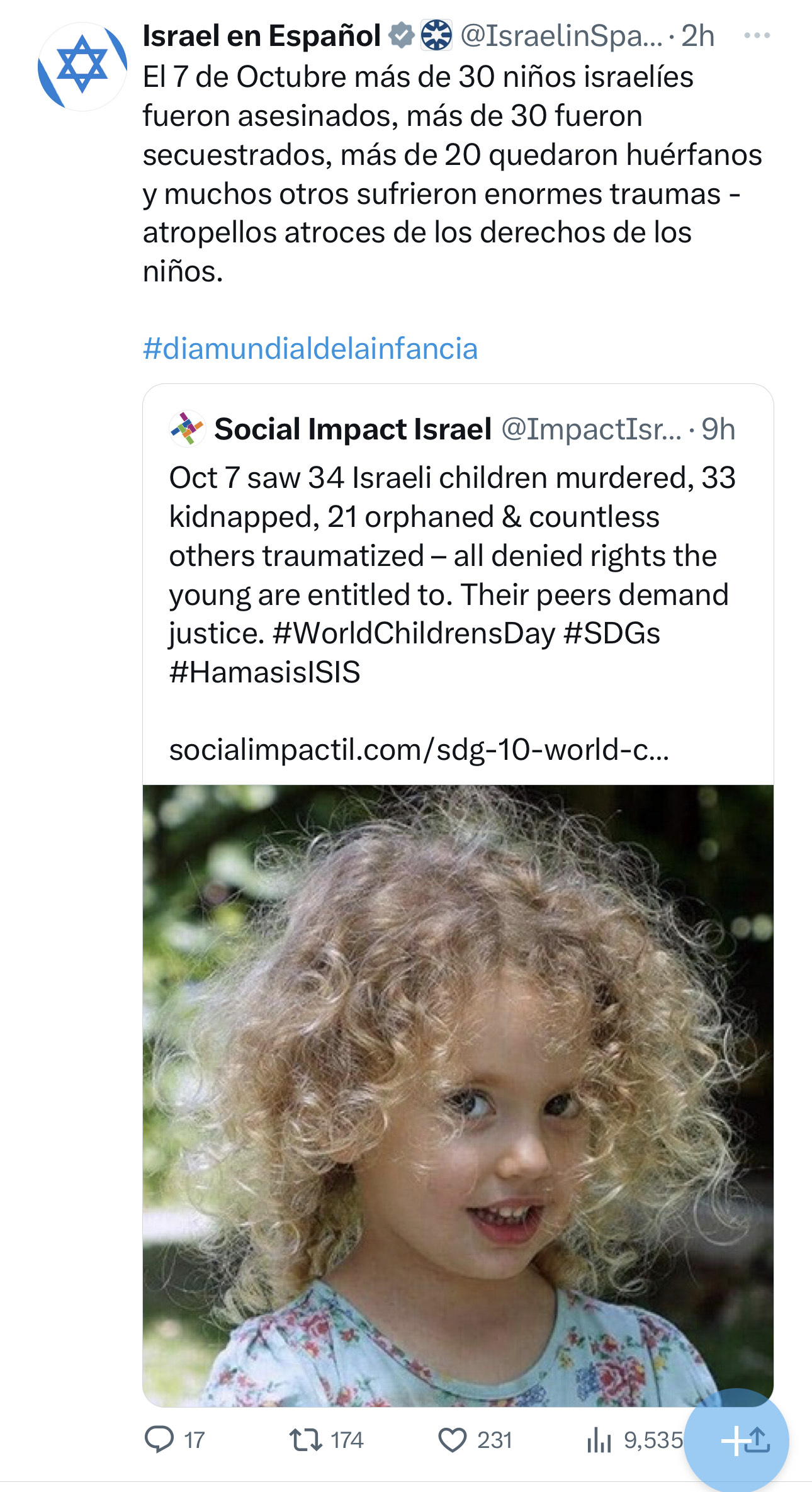The image size is (812, 1492).
Task: Open the socialimpactil.com link
Action: pyautogui.click(x=419, y=750)
